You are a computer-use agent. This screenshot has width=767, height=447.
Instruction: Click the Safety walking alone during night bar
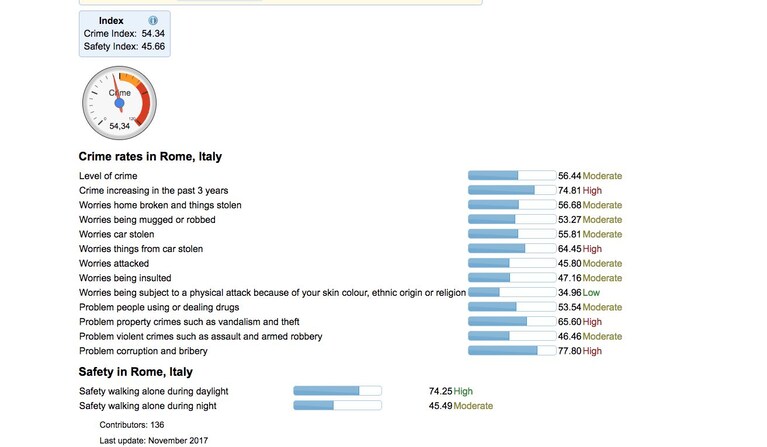(x=338, y=405)
